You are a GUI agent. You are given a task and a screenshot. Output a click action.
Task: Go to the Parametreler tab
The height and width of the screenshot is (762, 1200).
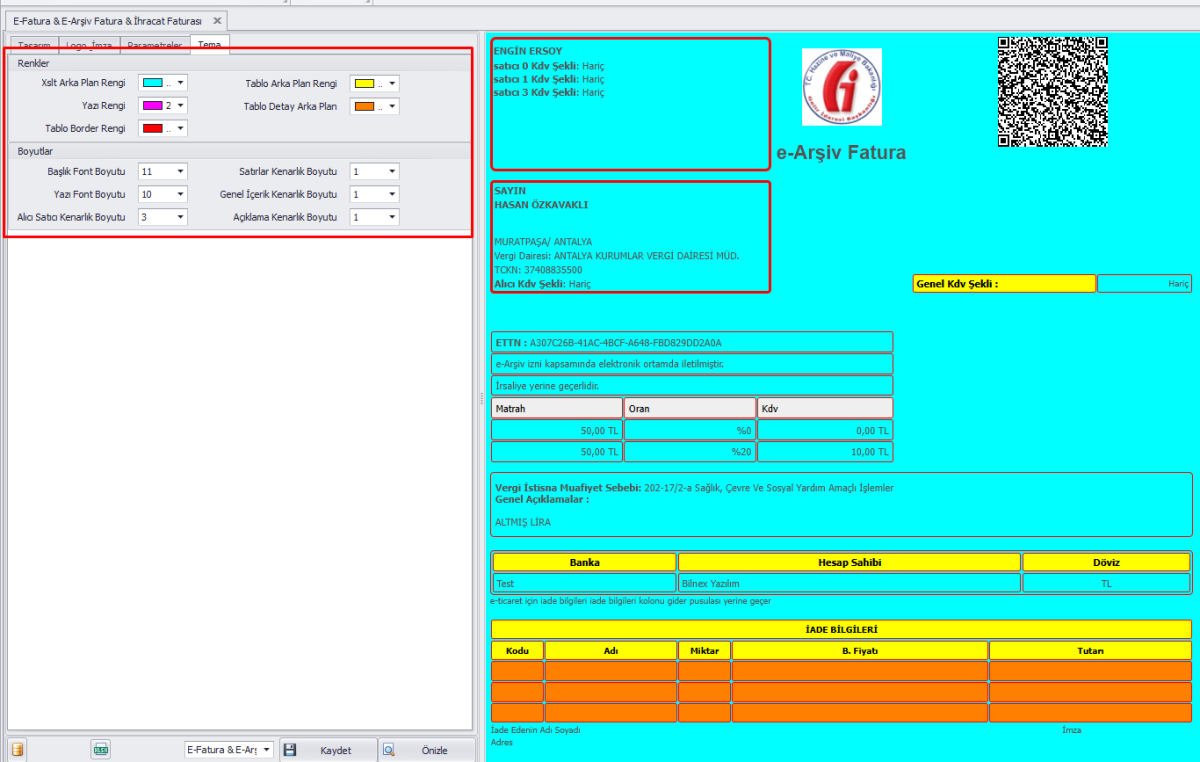pos(154,46)
